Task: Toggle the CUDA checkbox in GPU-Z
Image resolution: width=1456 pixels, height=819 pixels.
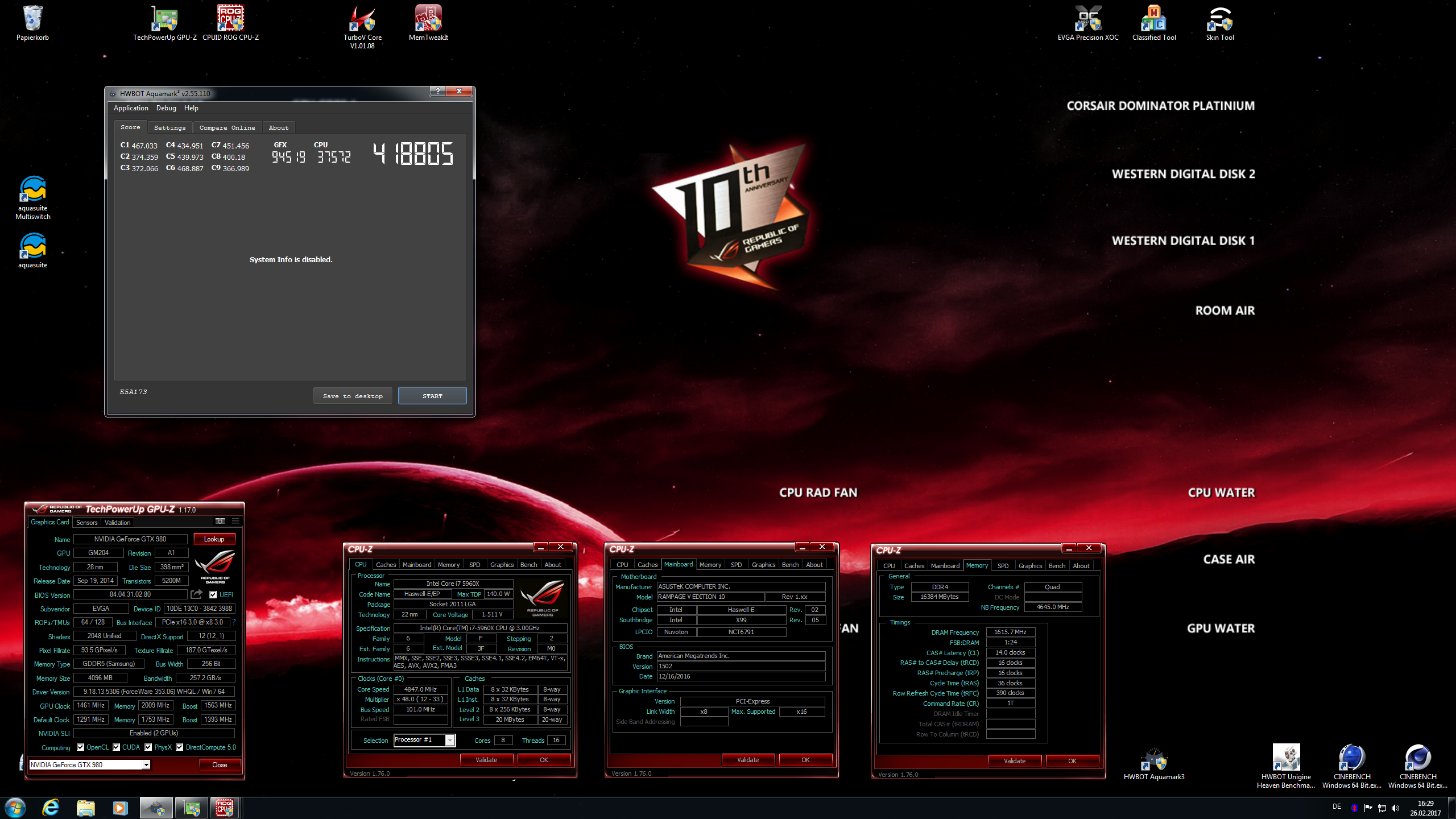Action: [x=117, y=747]
